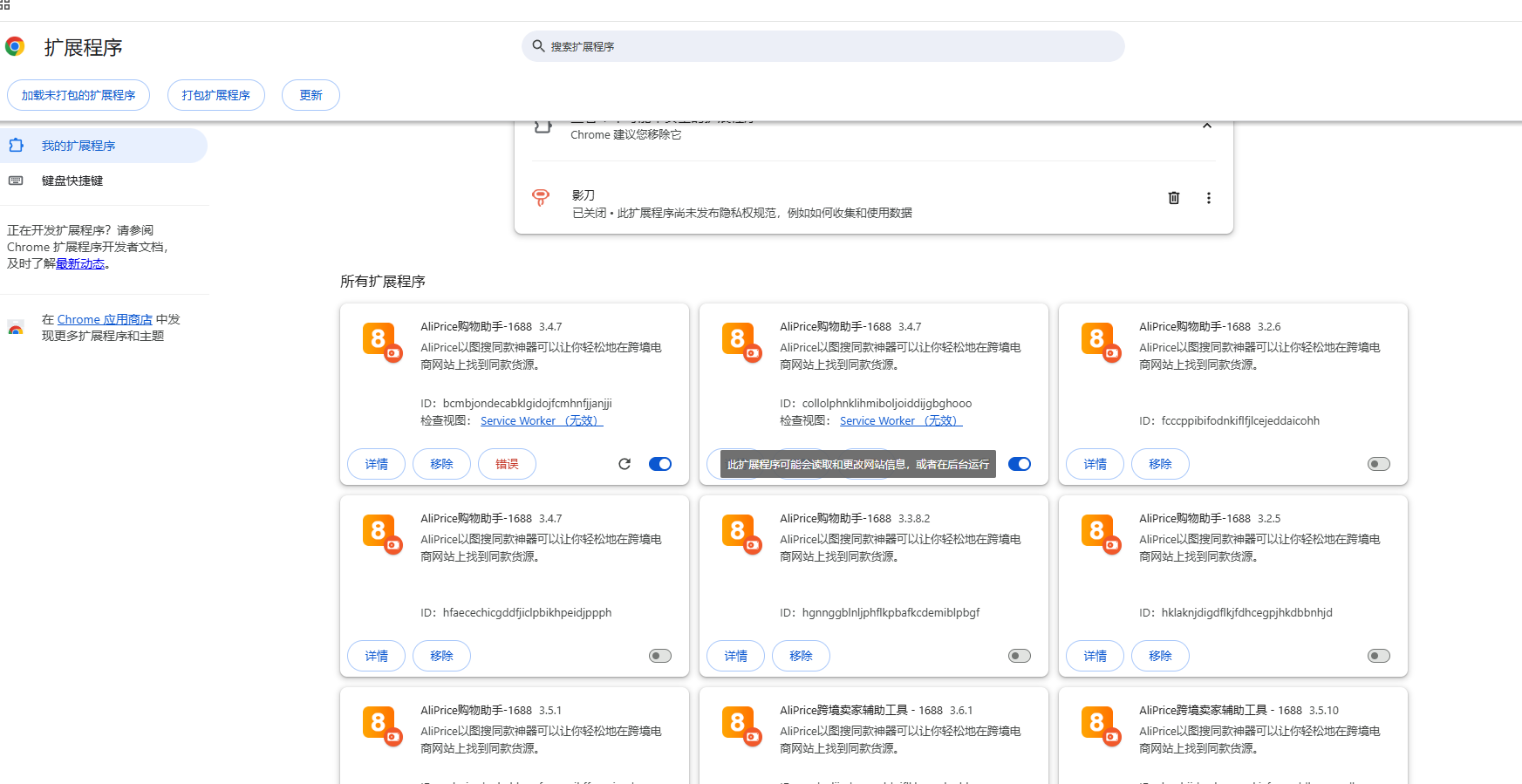The height and width of the screenshot is (784, 1522).
Task: Click 加载未打包的扩展程序 button
Action: pos(78,95)
